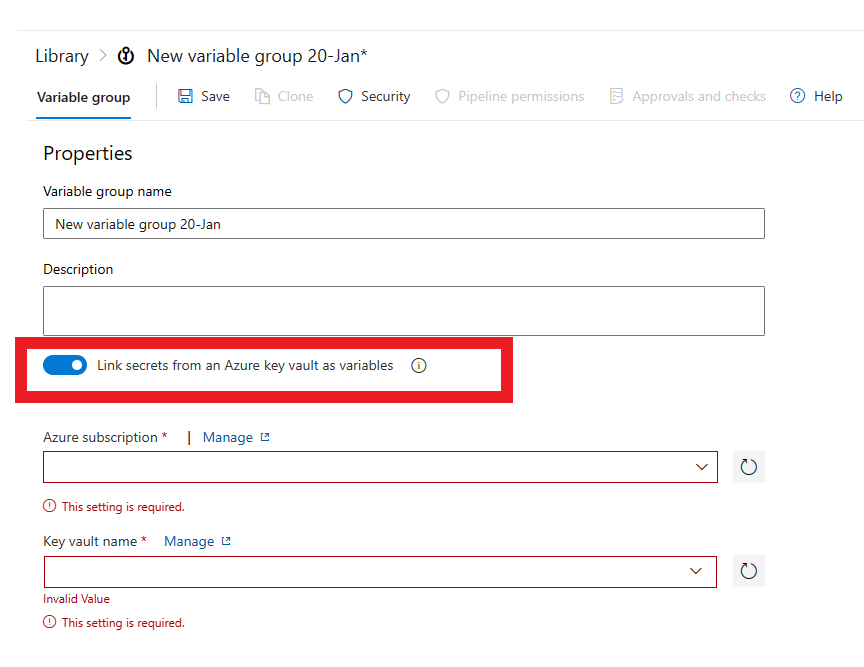
Task: Refresh the Key vault name list
Action: click(x=749, y=571)
